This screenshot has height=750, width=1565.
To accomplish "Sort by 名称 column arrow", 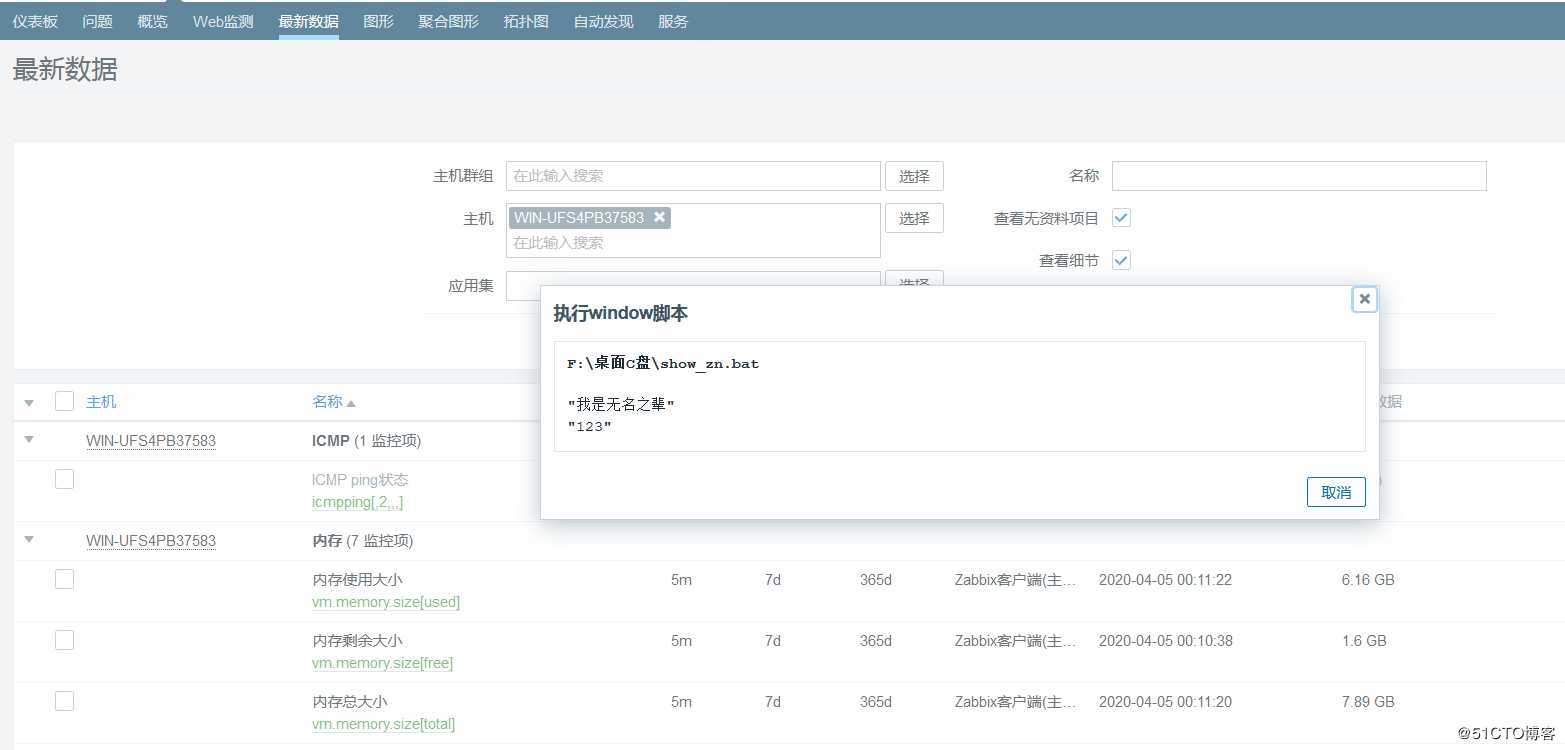I will (x=351, y=403).
